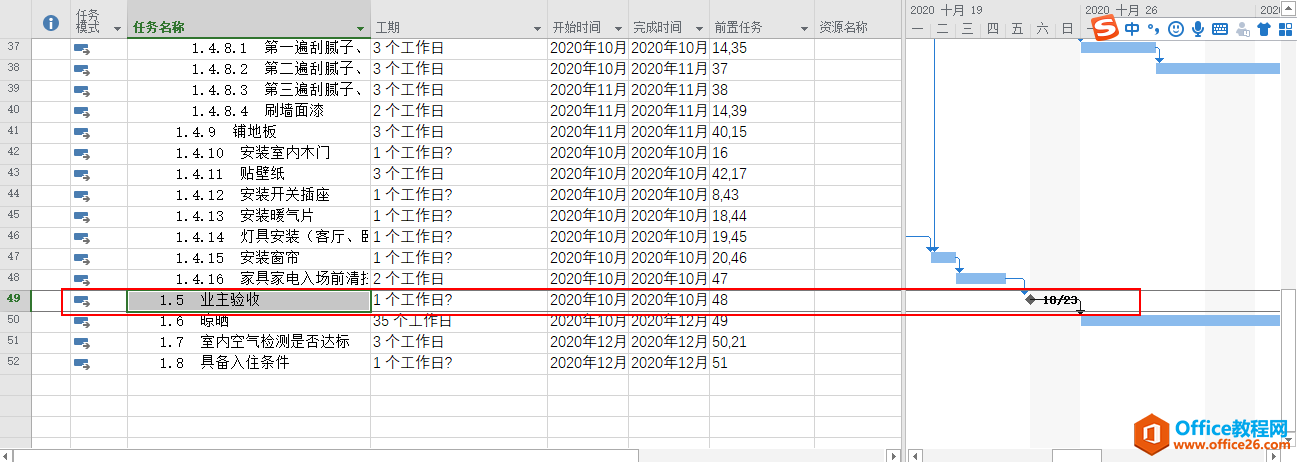Select row header 37
This screenshot has width=1297, height=462.
pos(15,47)
